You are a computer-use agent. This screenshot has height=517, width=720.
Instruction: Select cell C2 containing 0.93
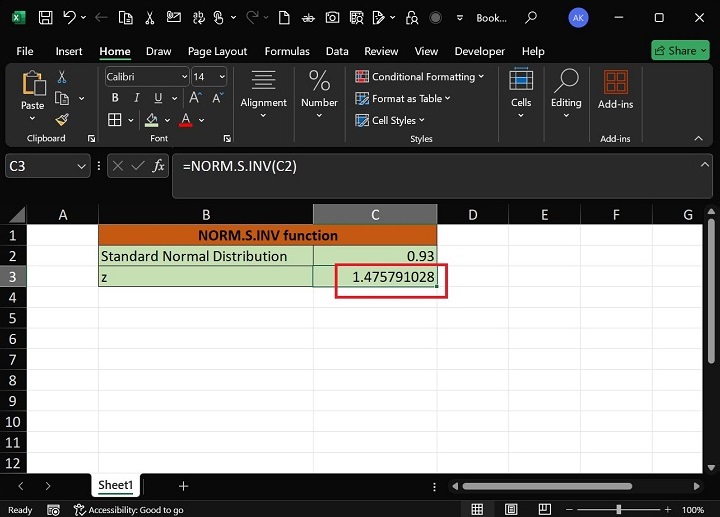[x=375, y=256]
